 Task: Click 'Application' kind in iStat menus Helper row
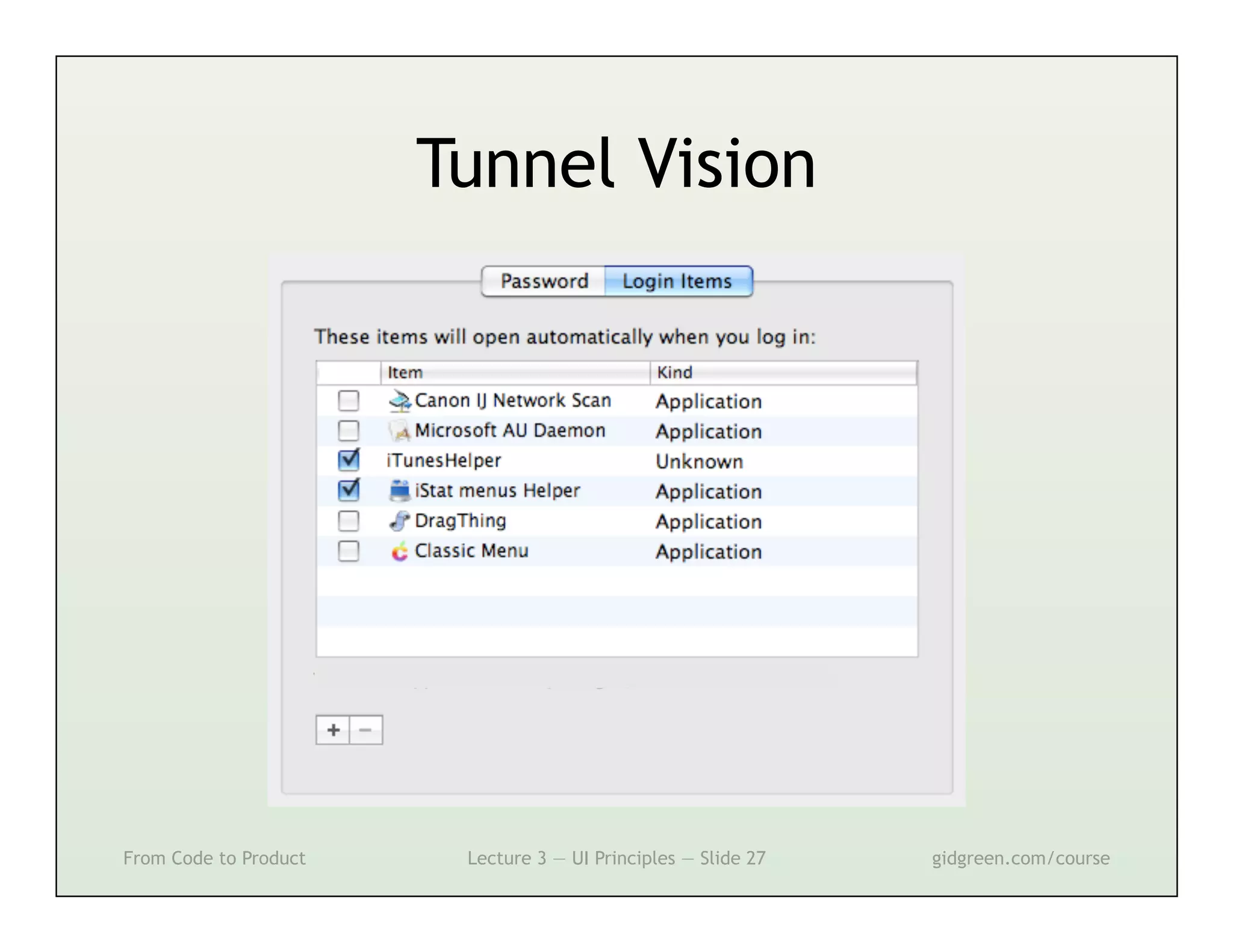(709, 492)
